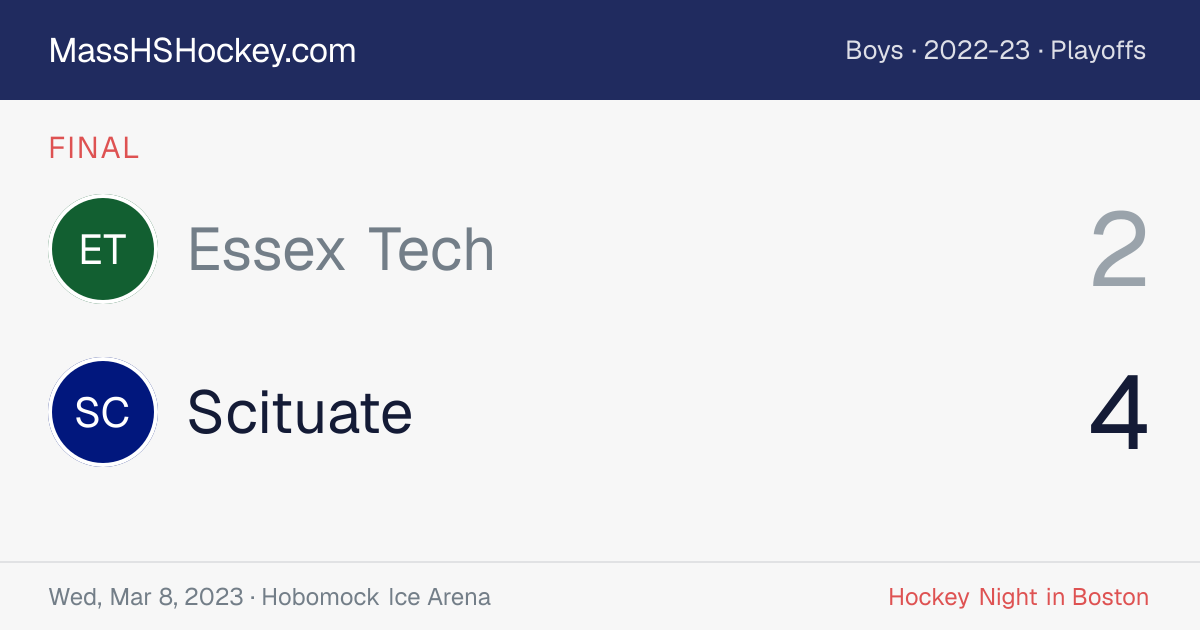Click the Hobomock Ice Arena venue text
This screenshot has height=630, width=1200.
(x=376, y=597)
